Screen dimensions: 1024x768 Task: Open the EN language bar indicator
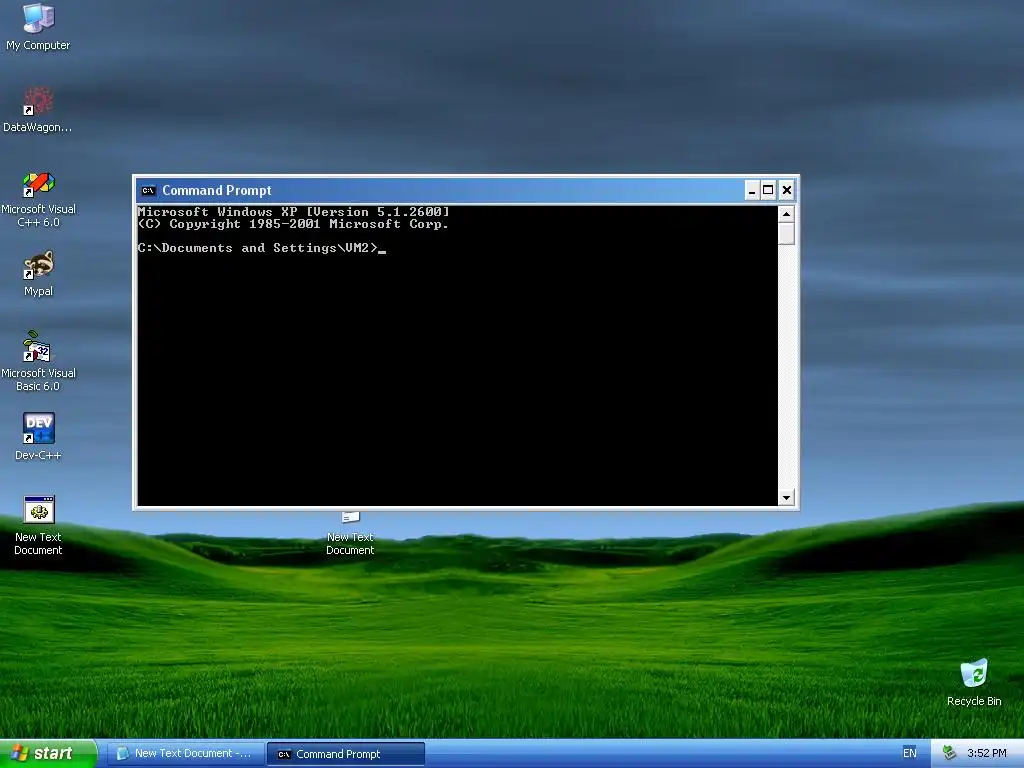tap(910, 753)
